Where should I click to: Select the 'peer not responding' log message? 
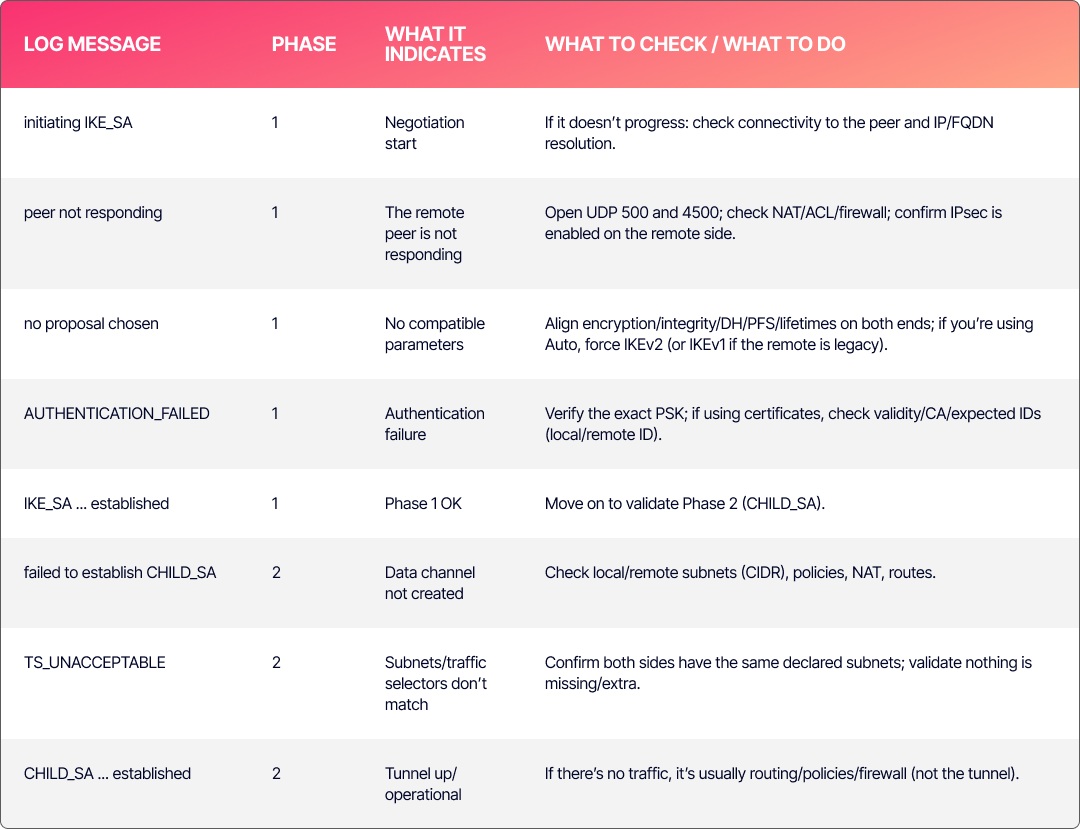click(x=93, y=213)
